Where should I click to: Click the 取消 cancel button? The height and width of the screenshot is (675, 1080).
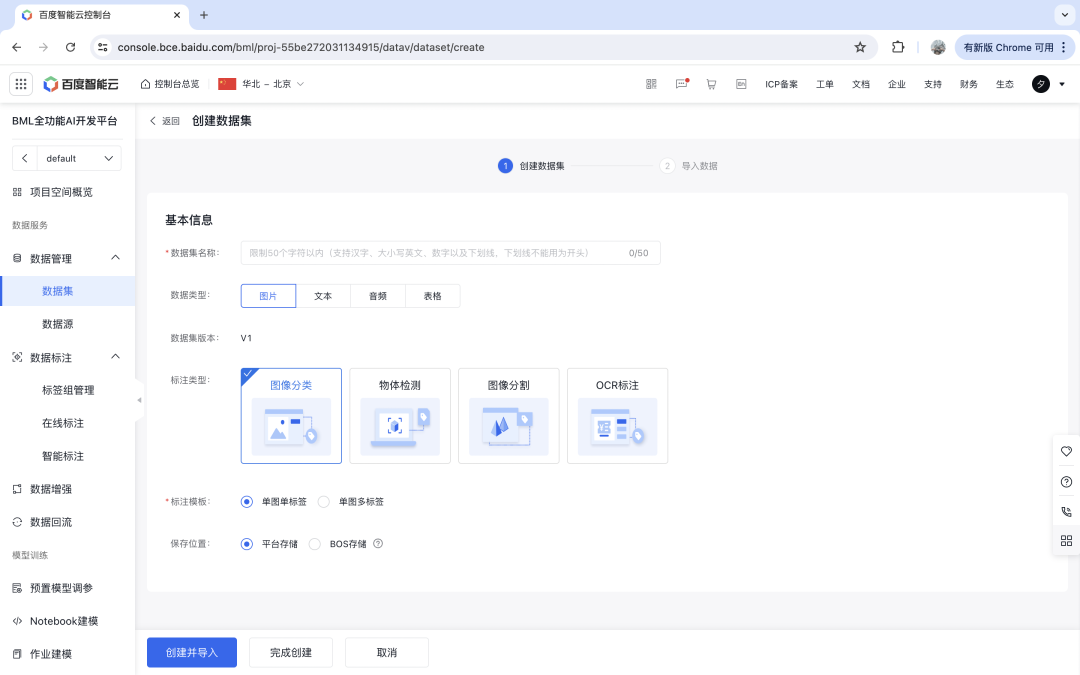point(386,652)
